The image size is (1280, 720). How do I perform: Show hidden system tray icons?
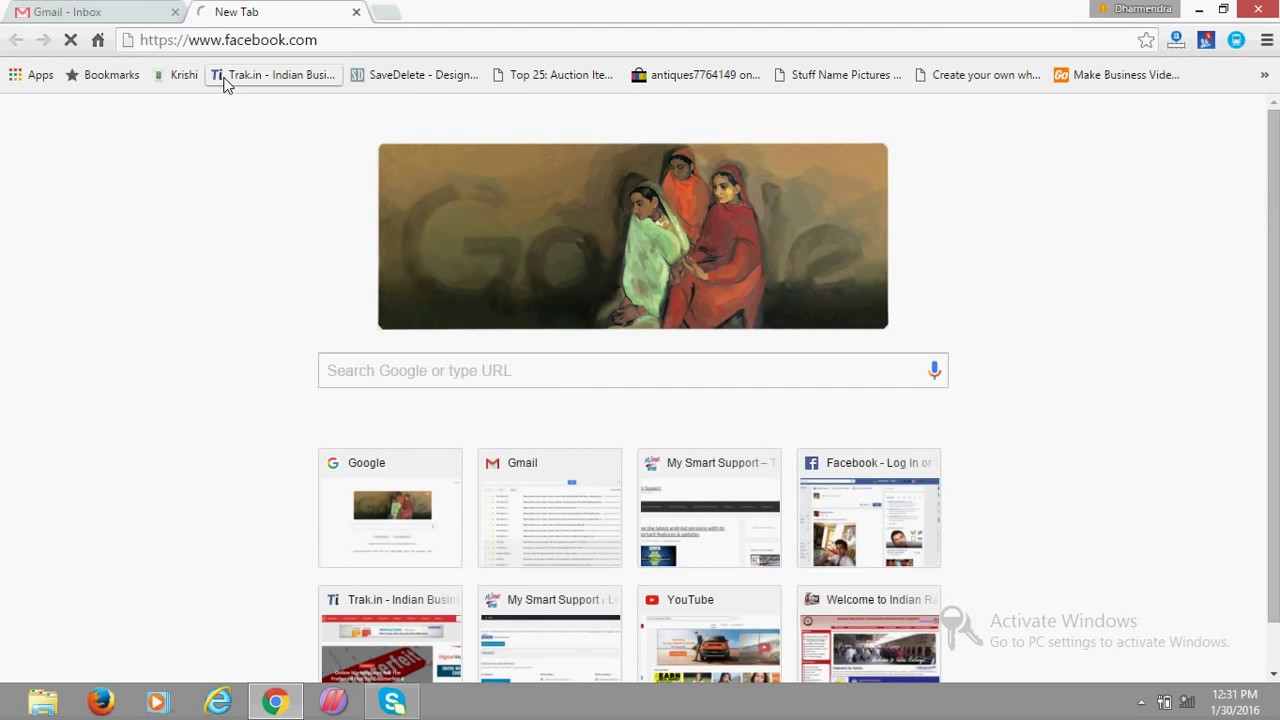[x=1141, y=702]
